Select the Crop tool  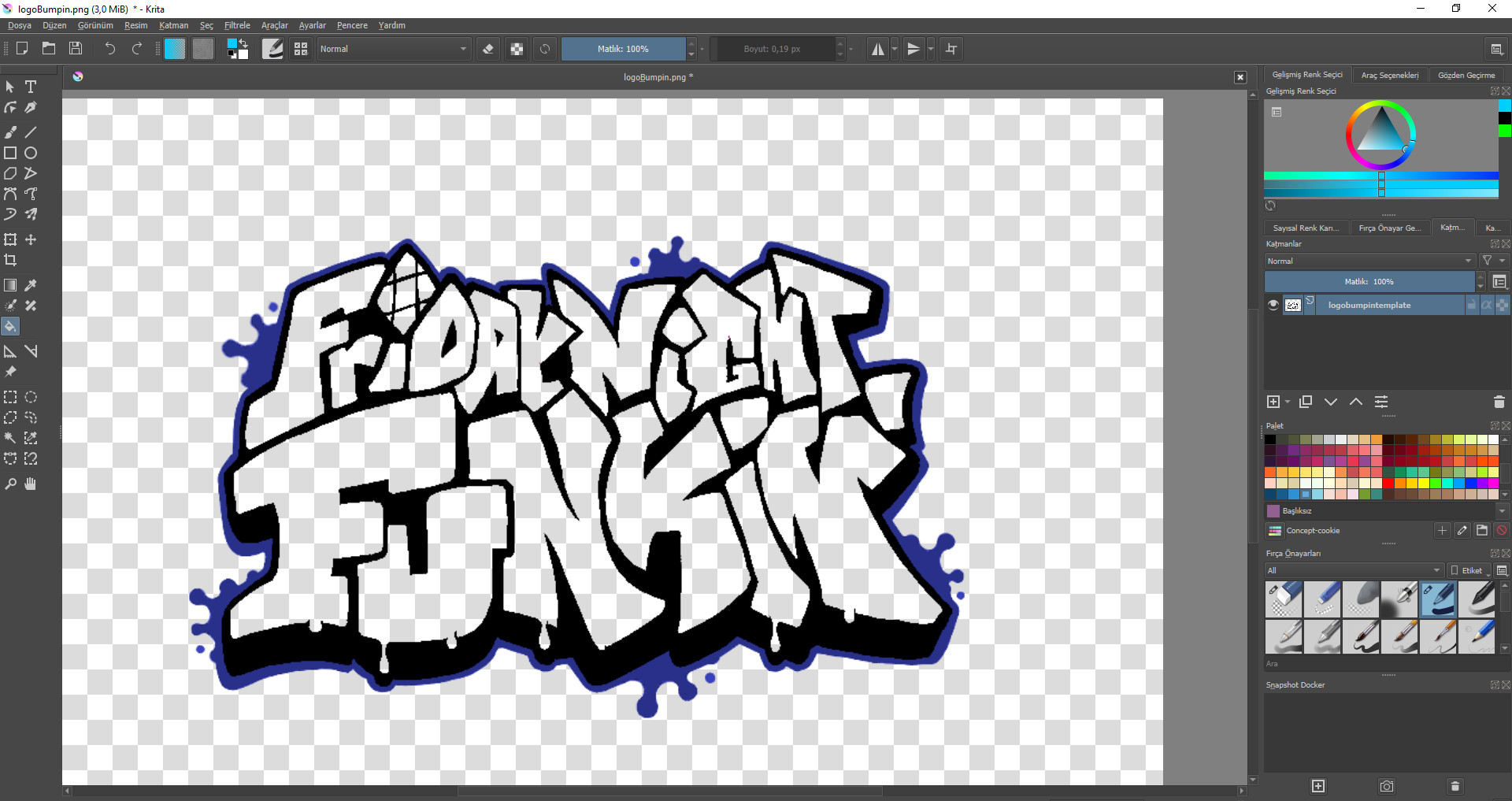coord(10,260)
